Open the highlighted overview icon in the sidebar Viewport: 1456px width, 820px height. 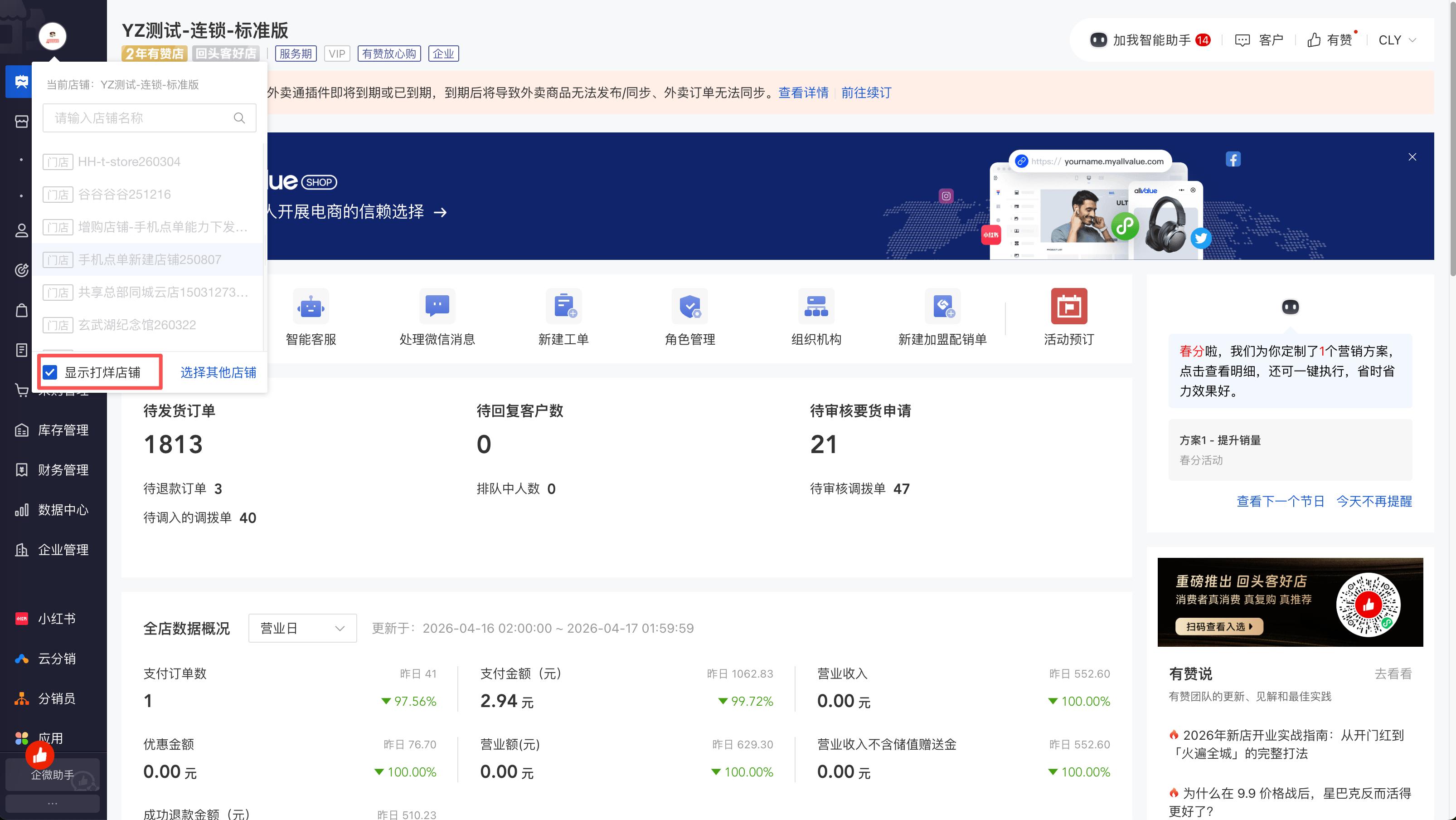coord(21,82)
